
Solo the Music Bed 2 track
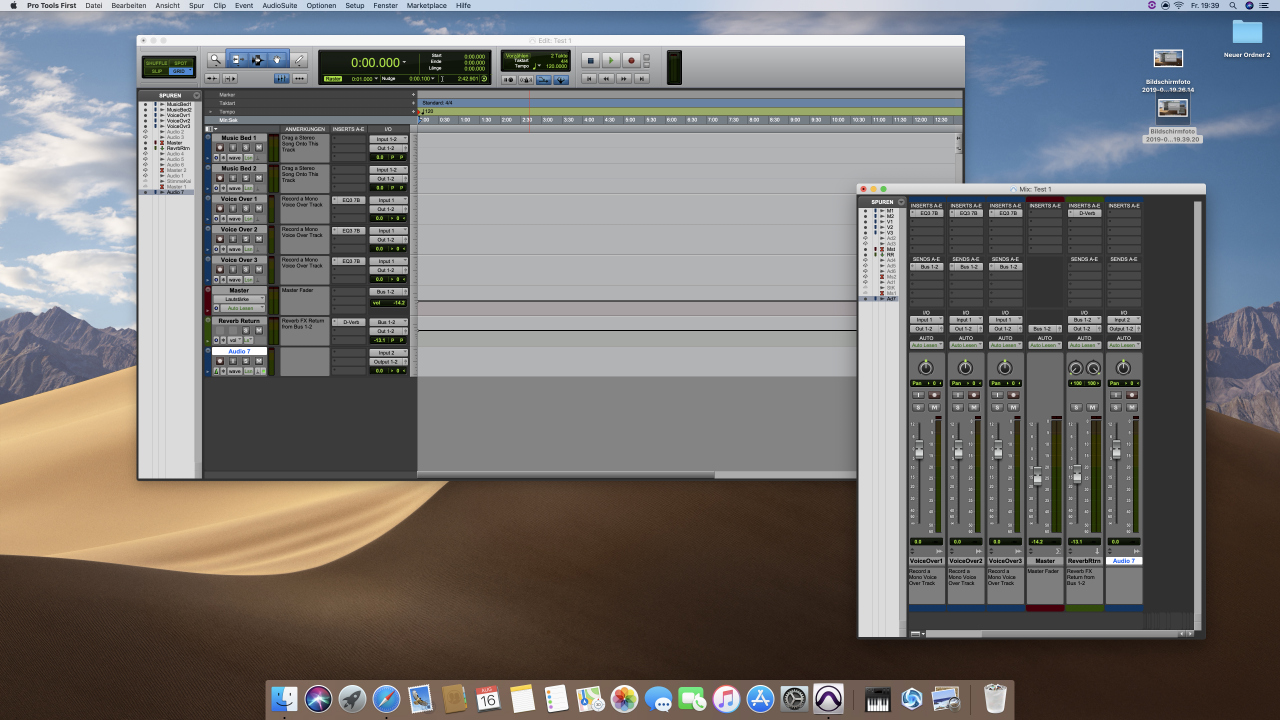pos(246,178)
